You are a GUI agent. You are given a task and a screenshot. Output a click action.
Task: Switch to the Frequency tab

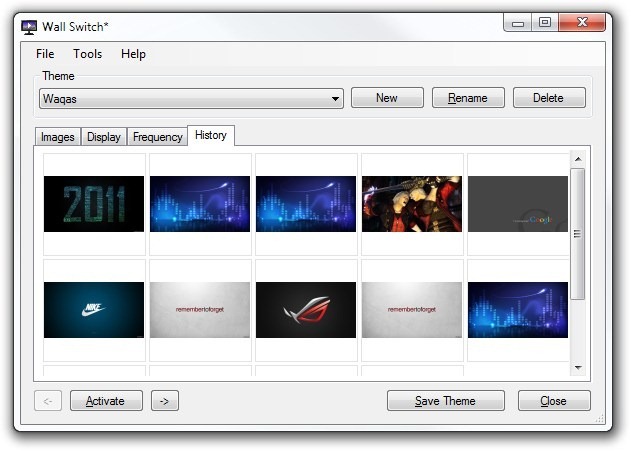158,137
